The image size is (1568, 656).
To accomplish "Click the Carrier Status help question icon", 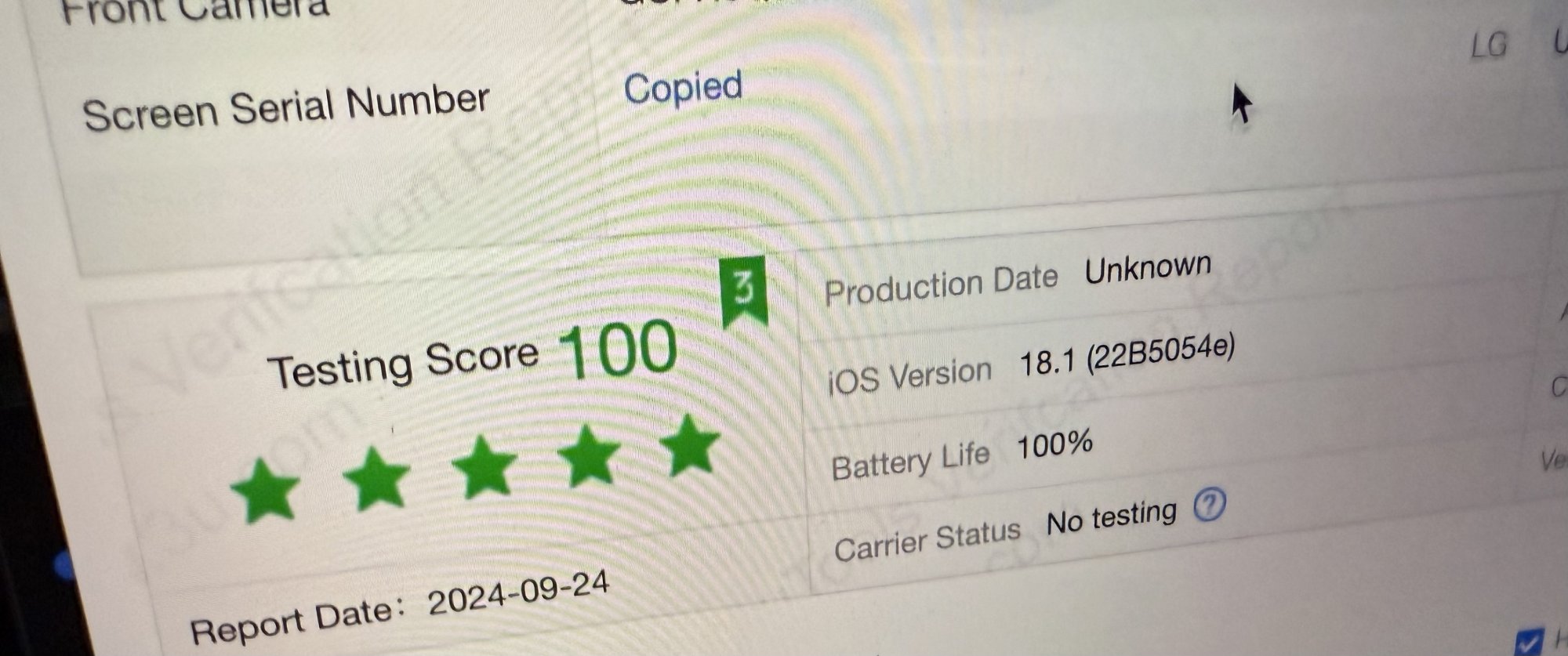I will point(1209,506).
